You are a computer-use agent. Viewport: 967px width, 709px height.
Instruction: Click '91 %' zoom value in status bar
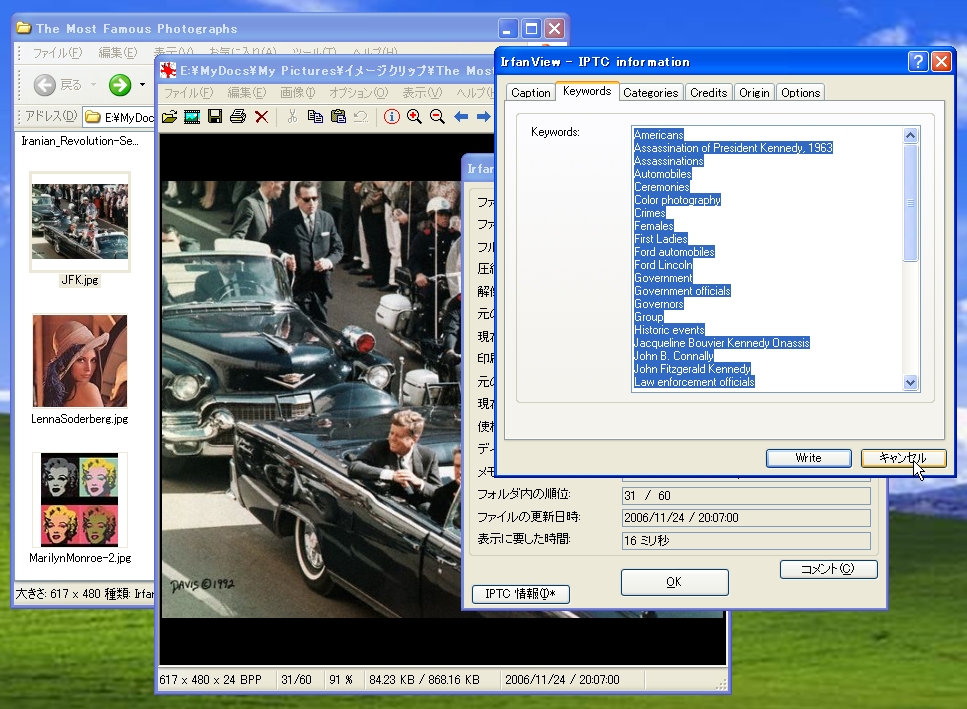point(341,679)
